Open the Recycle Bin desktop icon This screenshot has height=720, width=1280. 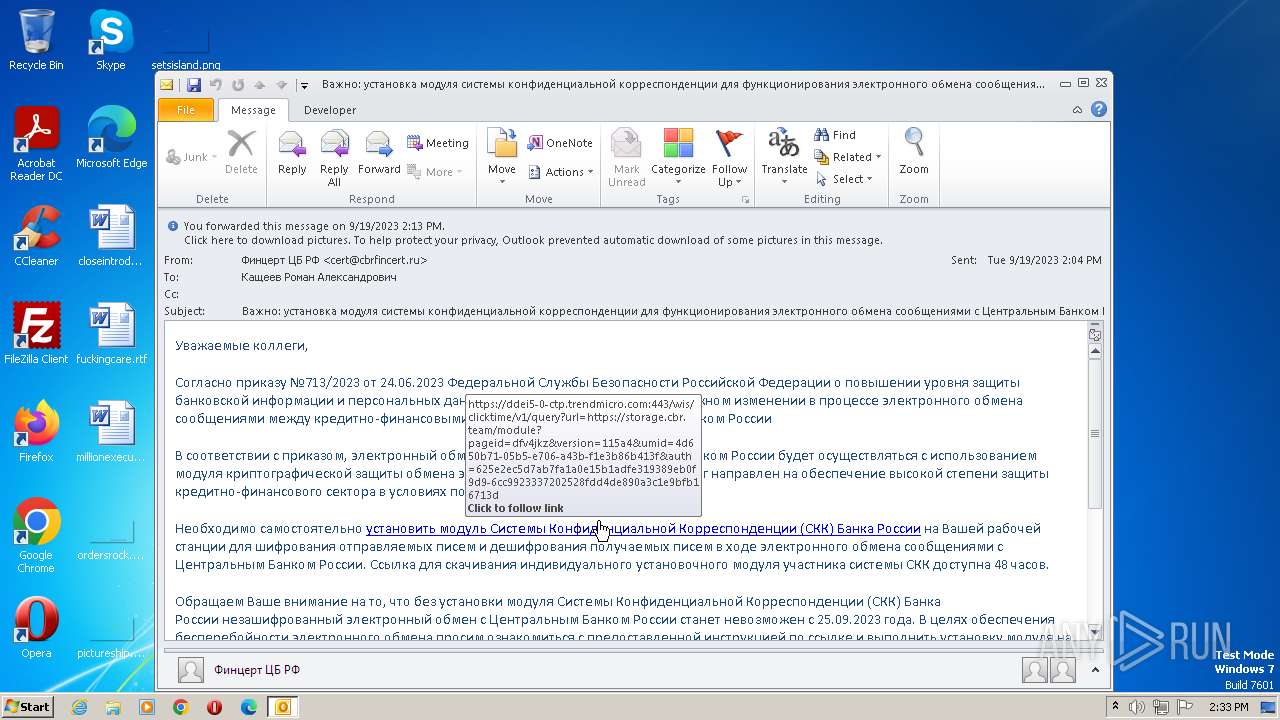tap(36, 40)
